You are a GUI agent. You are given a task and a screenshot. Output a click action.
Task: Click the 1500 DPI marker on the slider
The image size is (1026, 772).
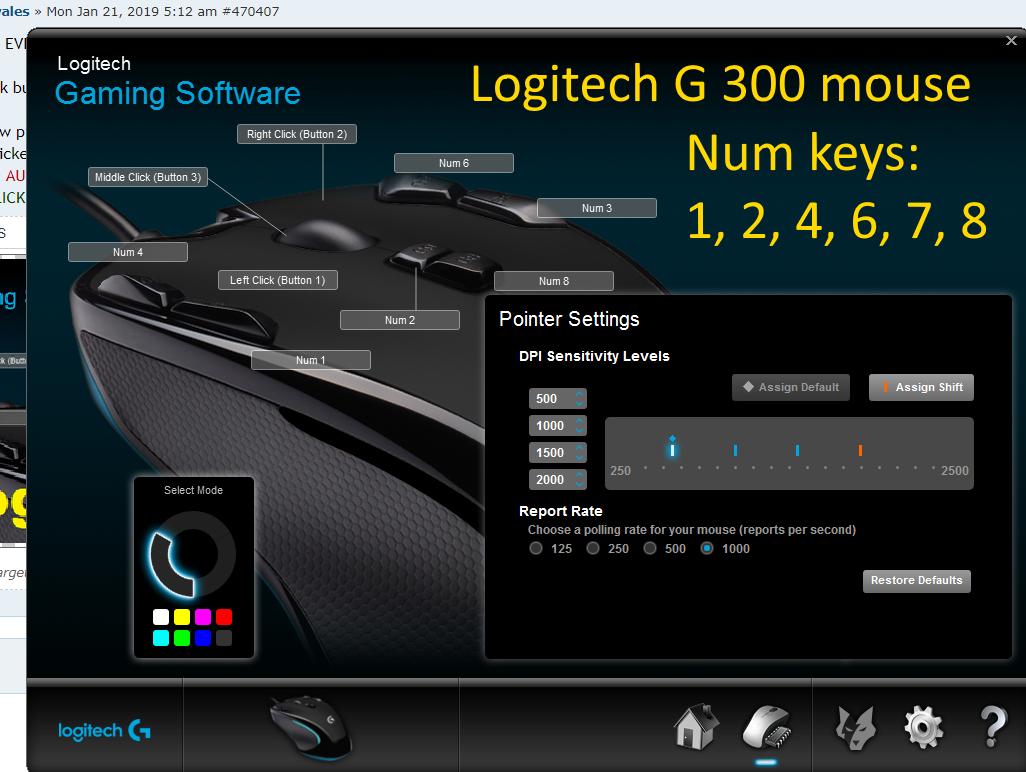(x=797, y=450)
